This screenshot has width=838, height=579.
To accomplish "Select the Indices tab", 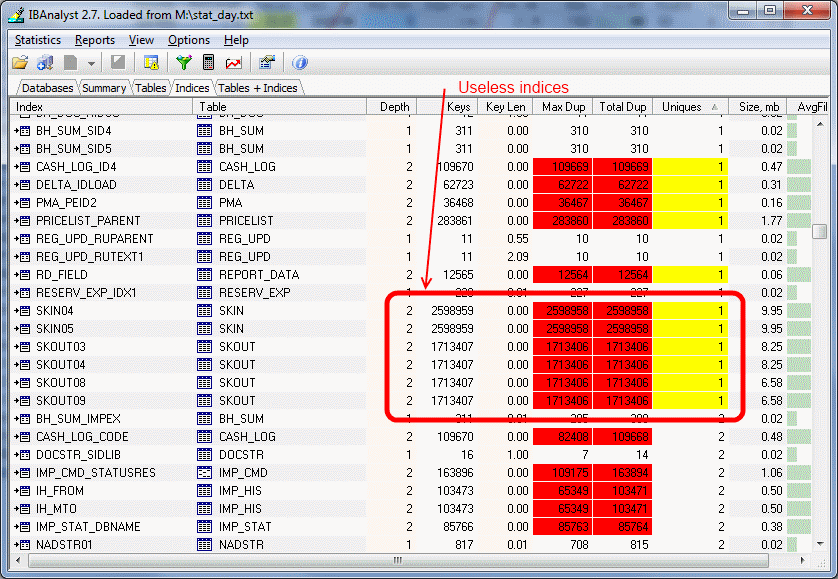I will coord(192,88).
